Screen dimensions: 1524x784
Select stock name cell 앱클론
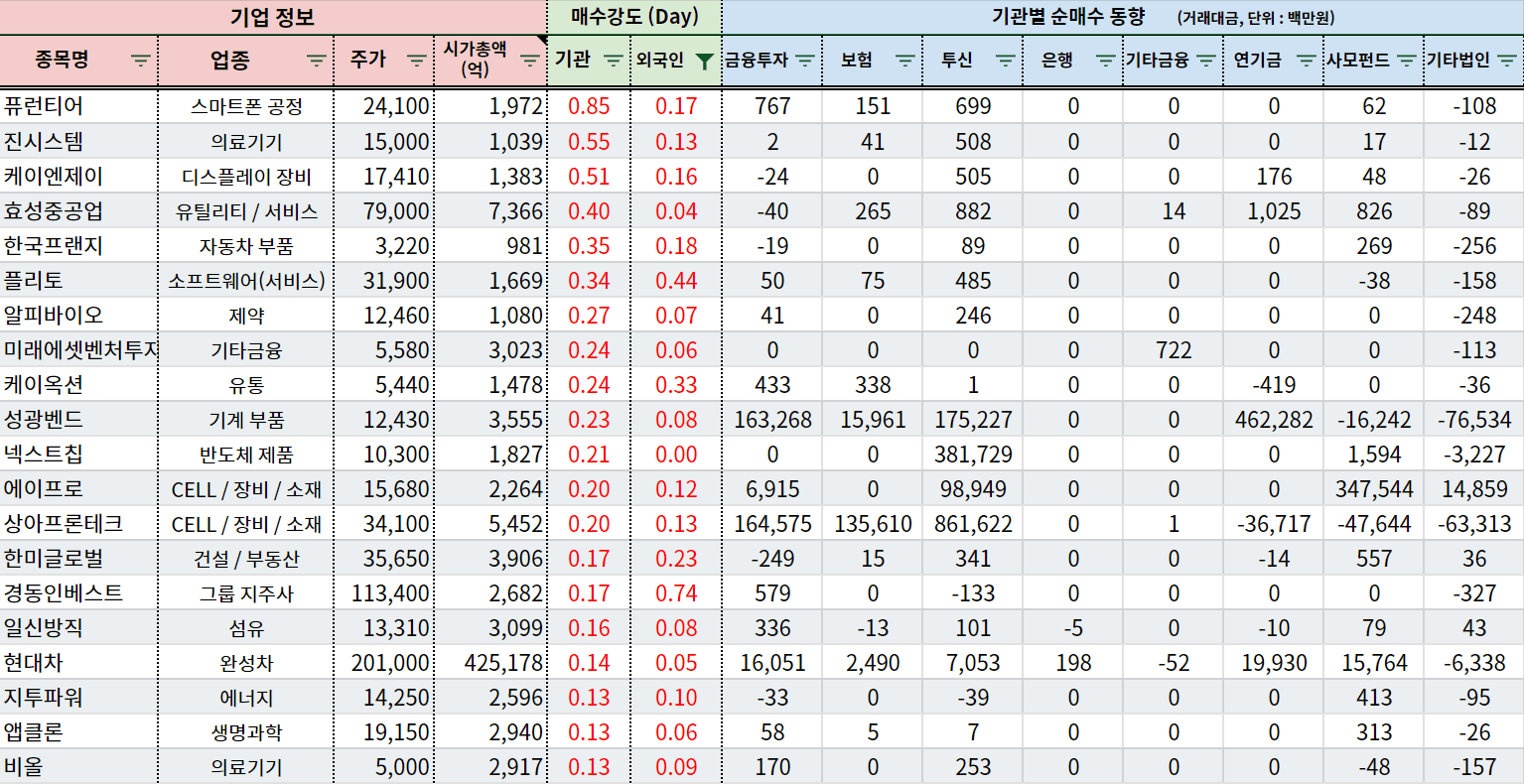[78, 731]
